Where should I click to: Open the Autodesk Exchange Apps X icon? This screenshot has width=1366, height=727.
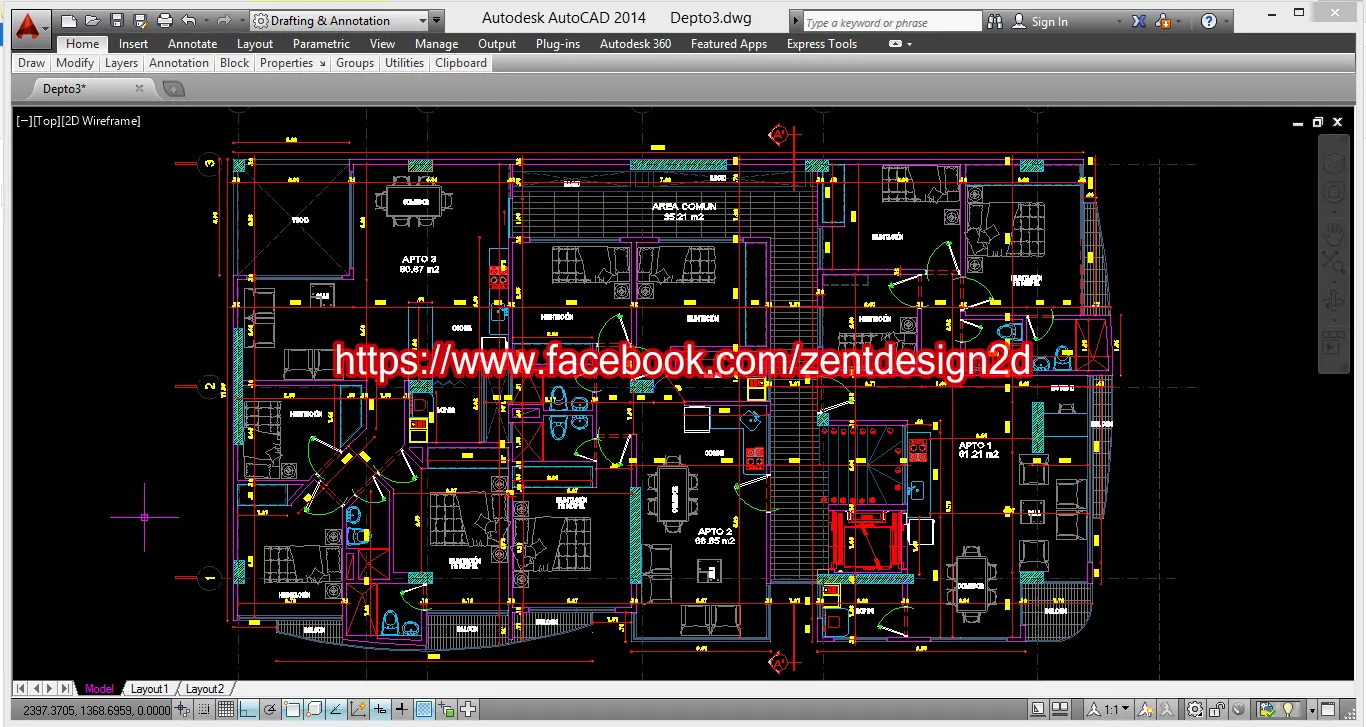point(1139,21)
